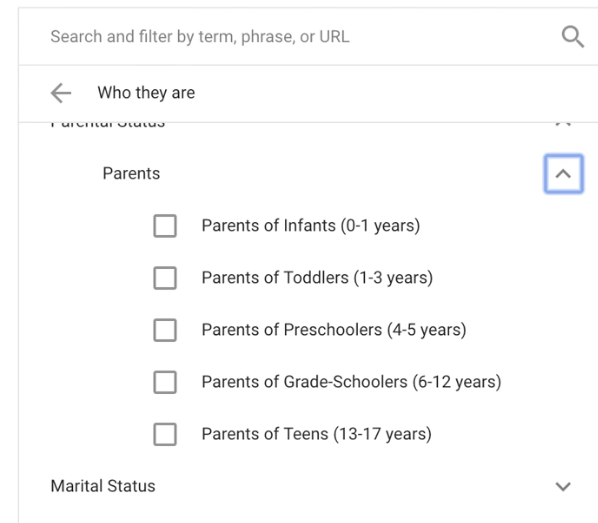
Task: Check Parents of Grade-Schoolers (6-12 years)
Action: [165, 382]
